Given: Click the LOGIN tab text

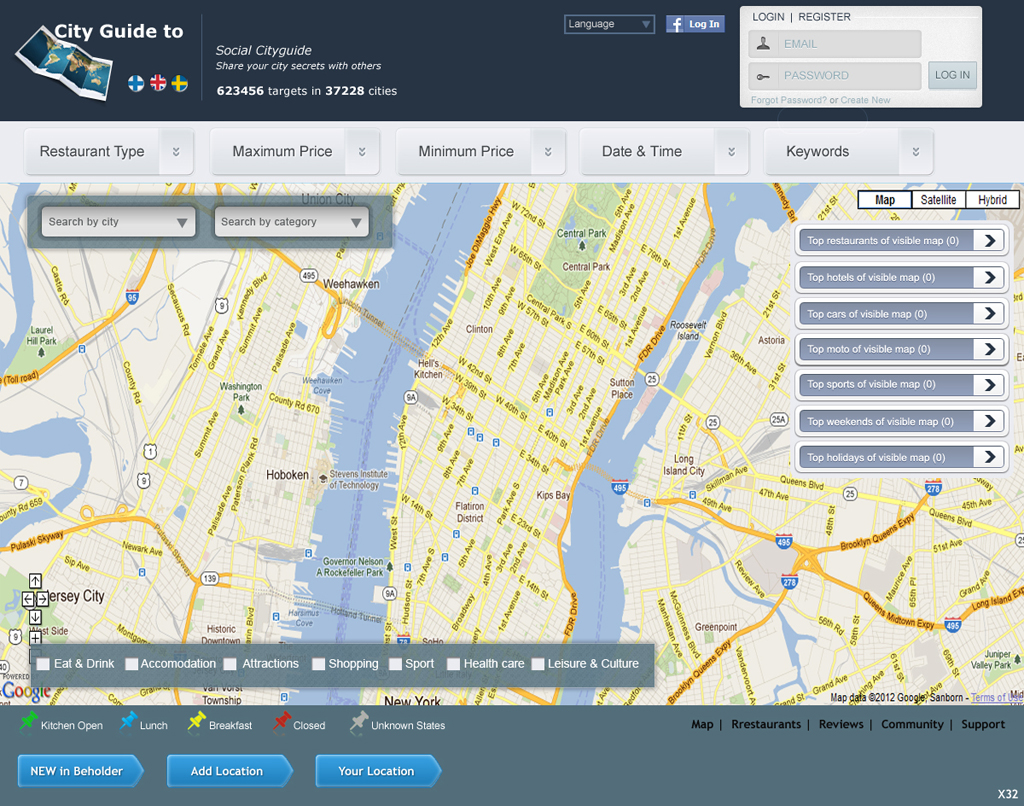Looking at the screenshot, I should tap(768, 17).
